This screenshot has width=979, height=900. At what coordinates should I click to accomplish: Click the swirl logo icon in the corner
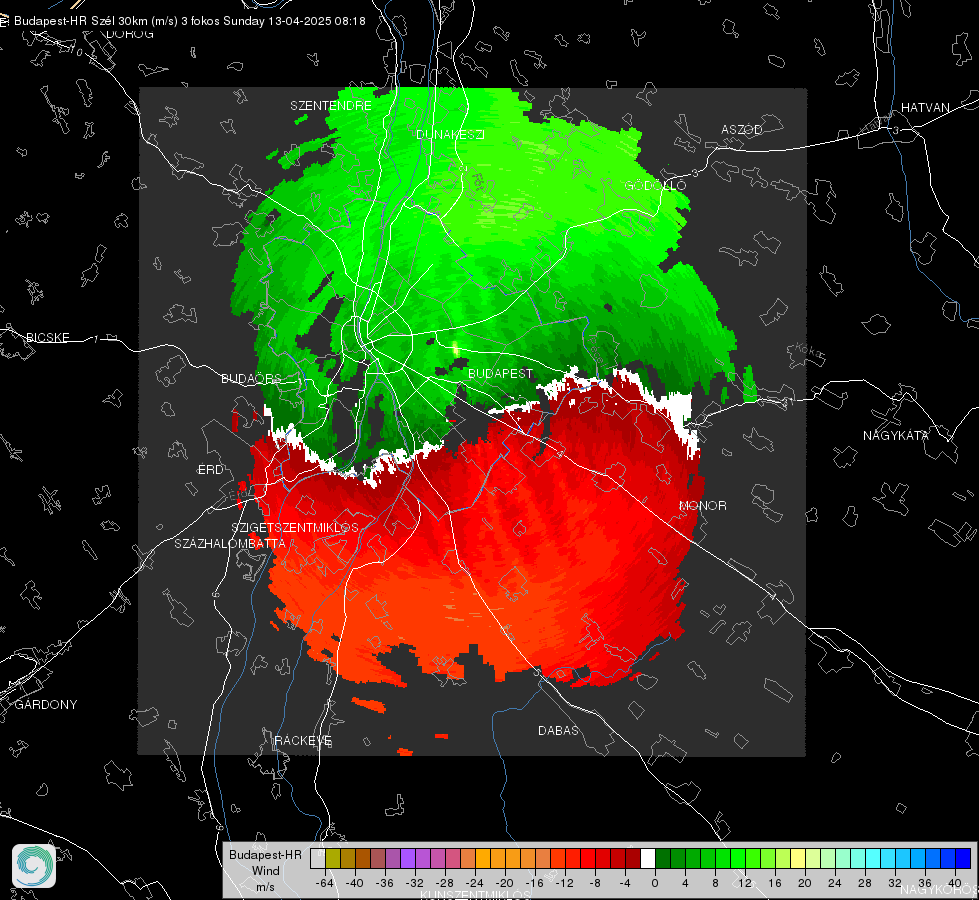(x=34, y=866)
